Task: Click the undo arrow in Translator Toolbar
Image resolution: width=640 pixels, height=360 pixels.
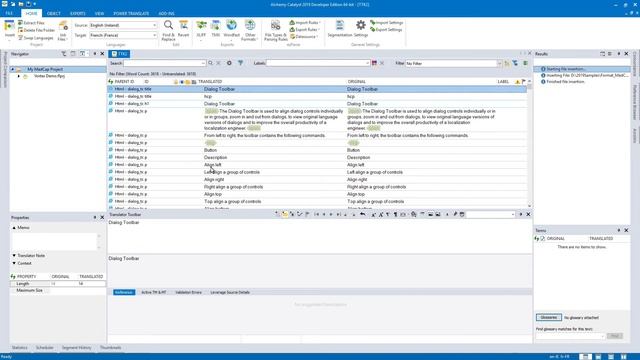Action: 362,214
